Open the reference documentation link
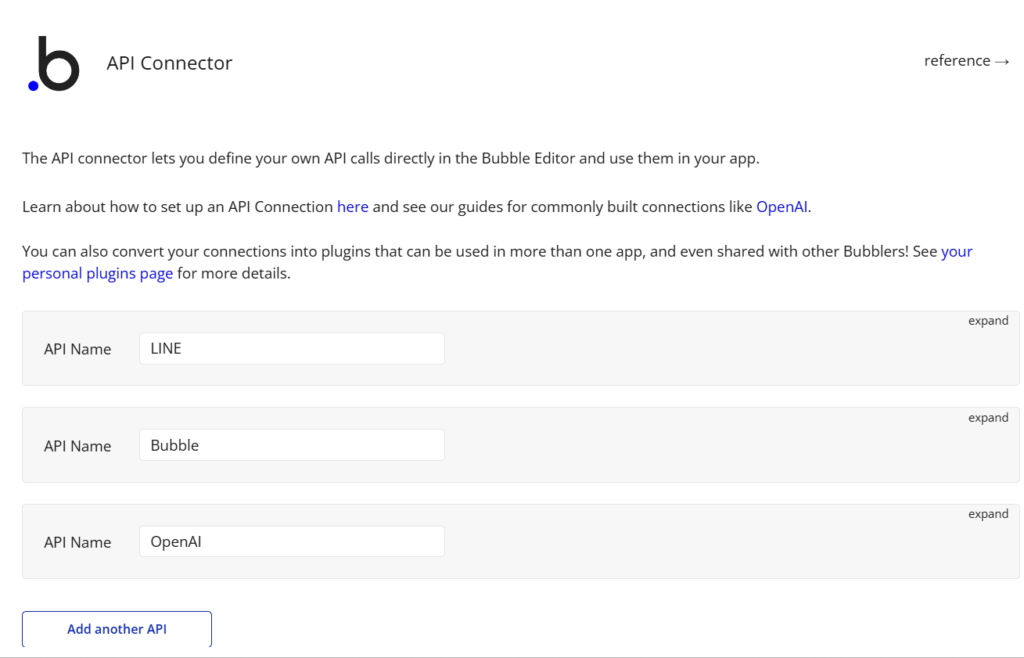Image resolution: width=1024 pixels, height=658 pixels. point(966,61)
